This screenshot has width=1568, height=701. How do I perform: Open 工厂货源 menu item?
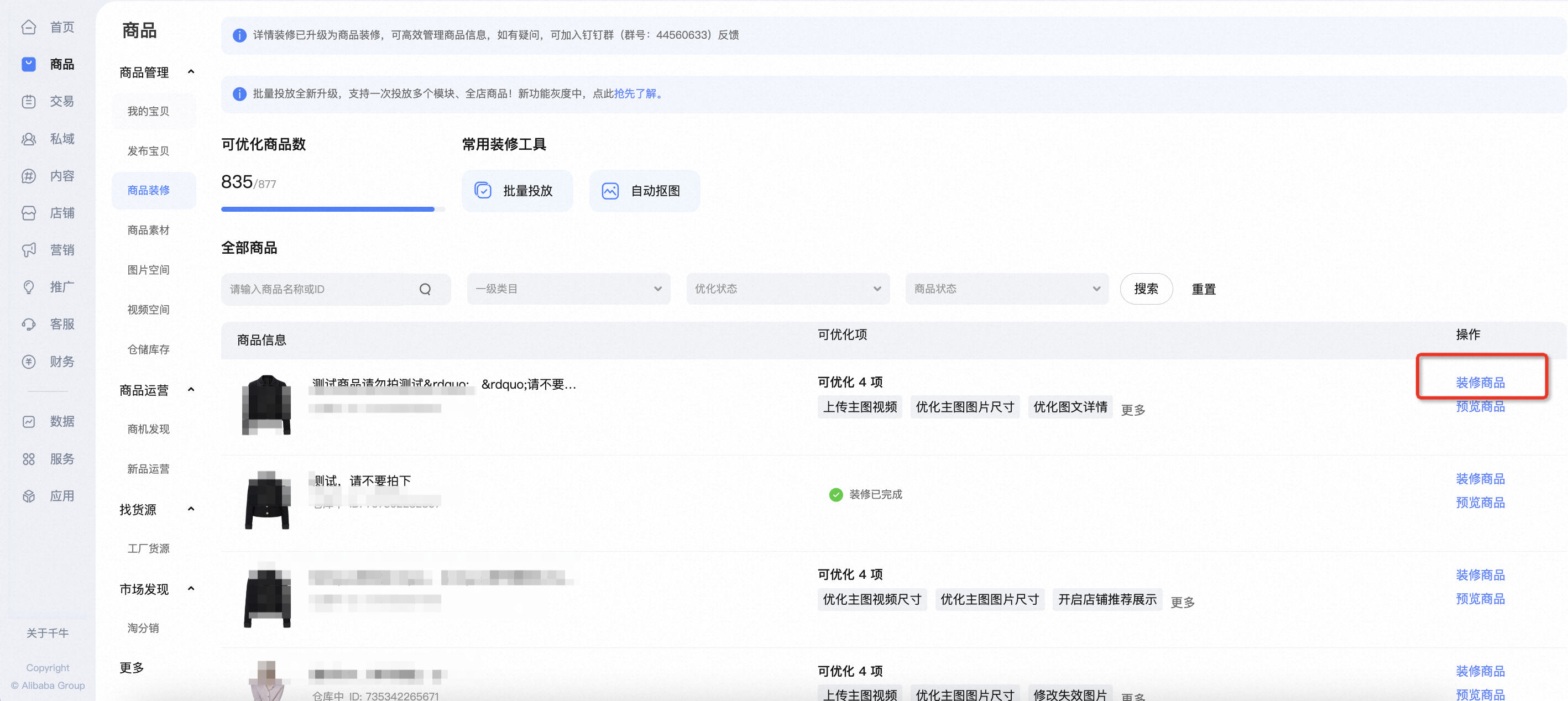coord(148,548)
